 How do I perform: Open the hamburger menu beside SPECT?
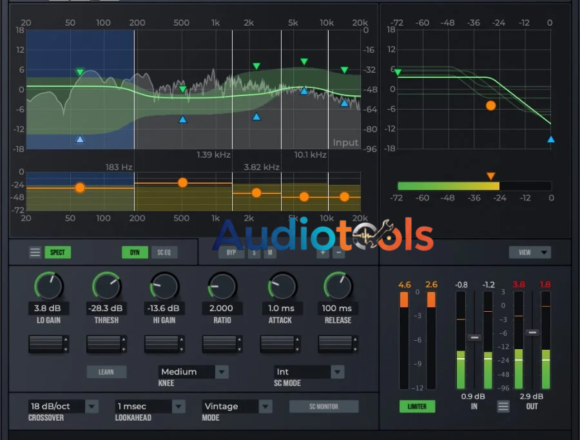coord(35,253)
